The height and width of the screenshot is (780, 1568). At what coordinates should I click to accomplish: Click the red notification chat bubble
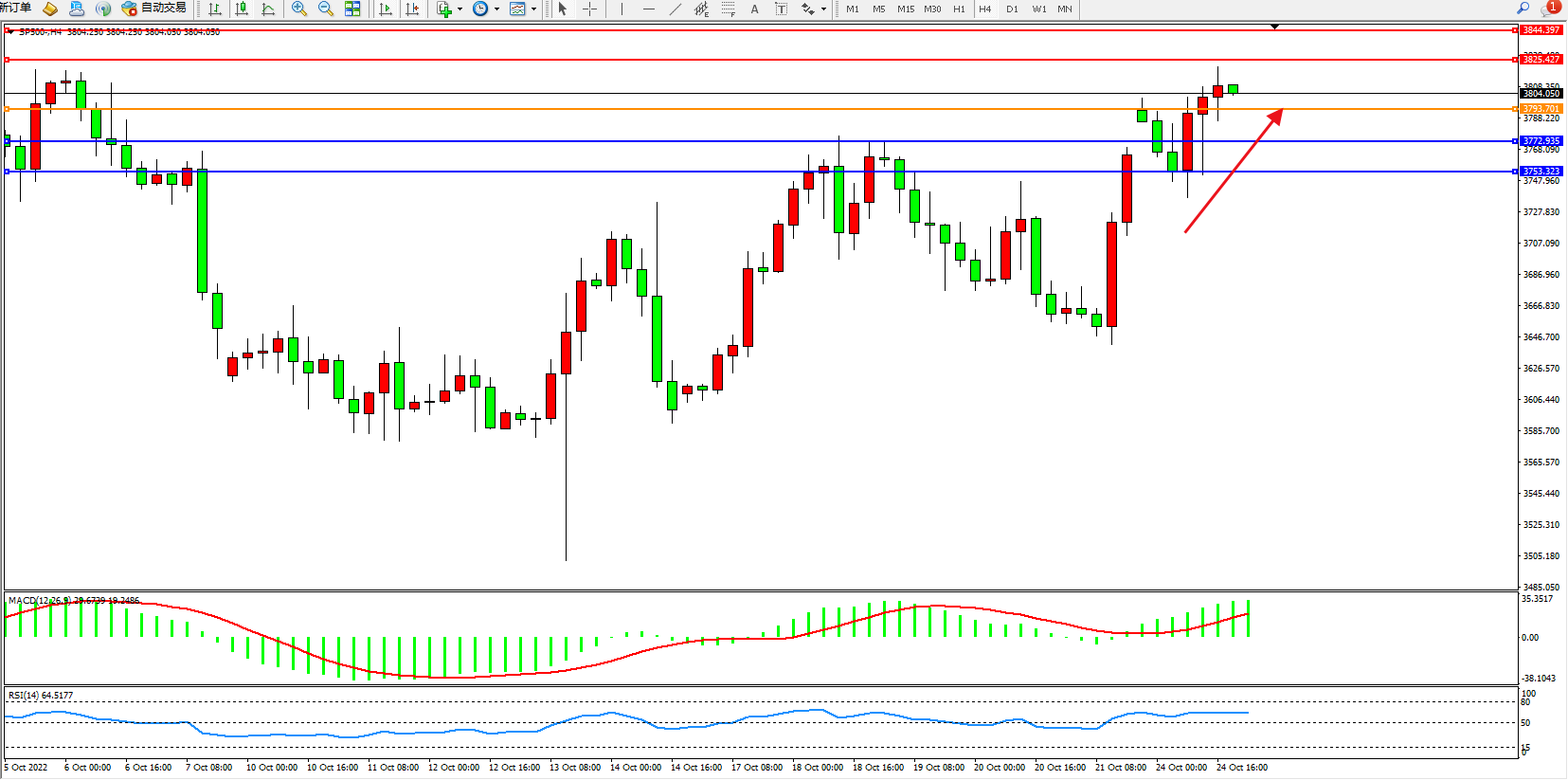tap(1550, 9)
